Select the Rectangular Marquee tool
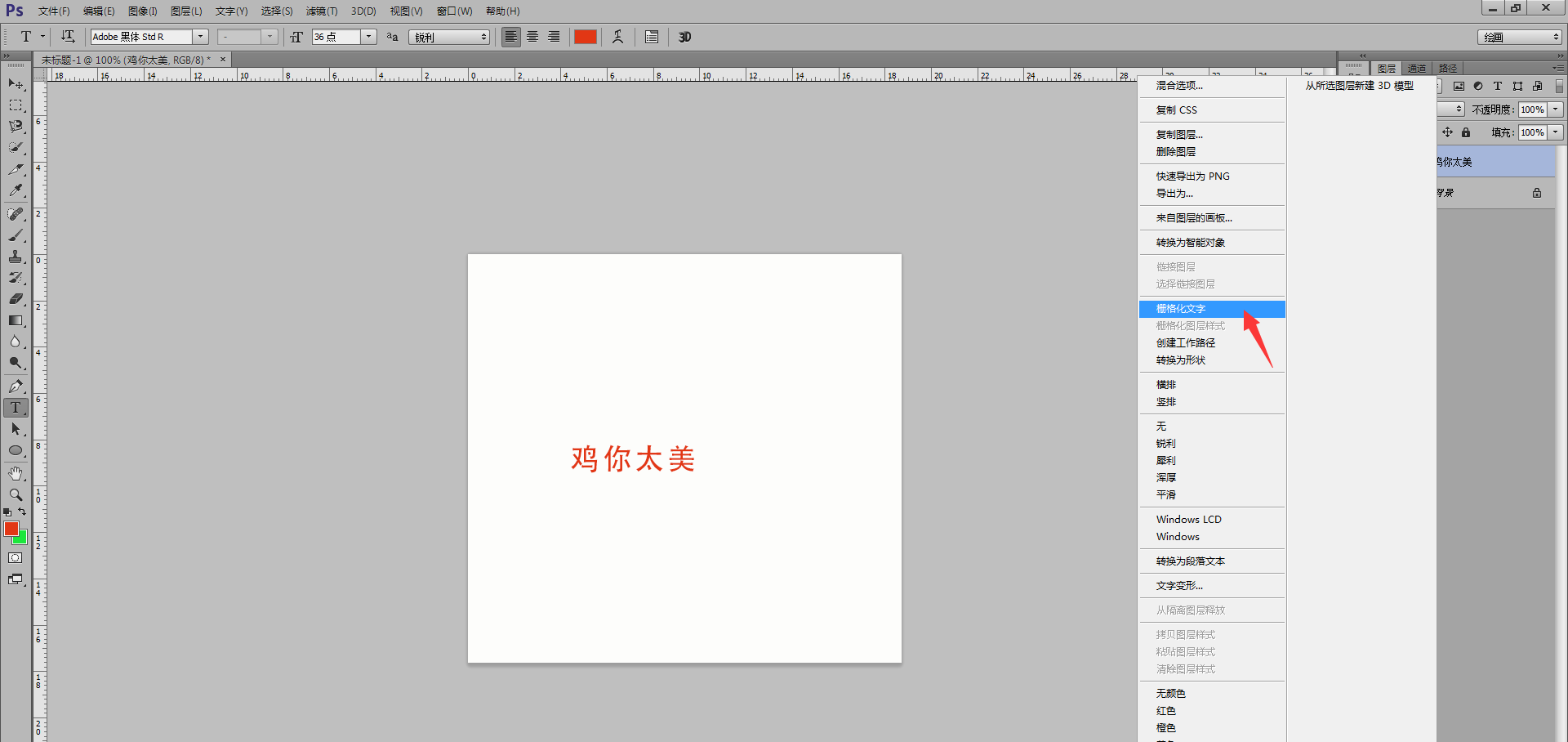 point(16,105)
